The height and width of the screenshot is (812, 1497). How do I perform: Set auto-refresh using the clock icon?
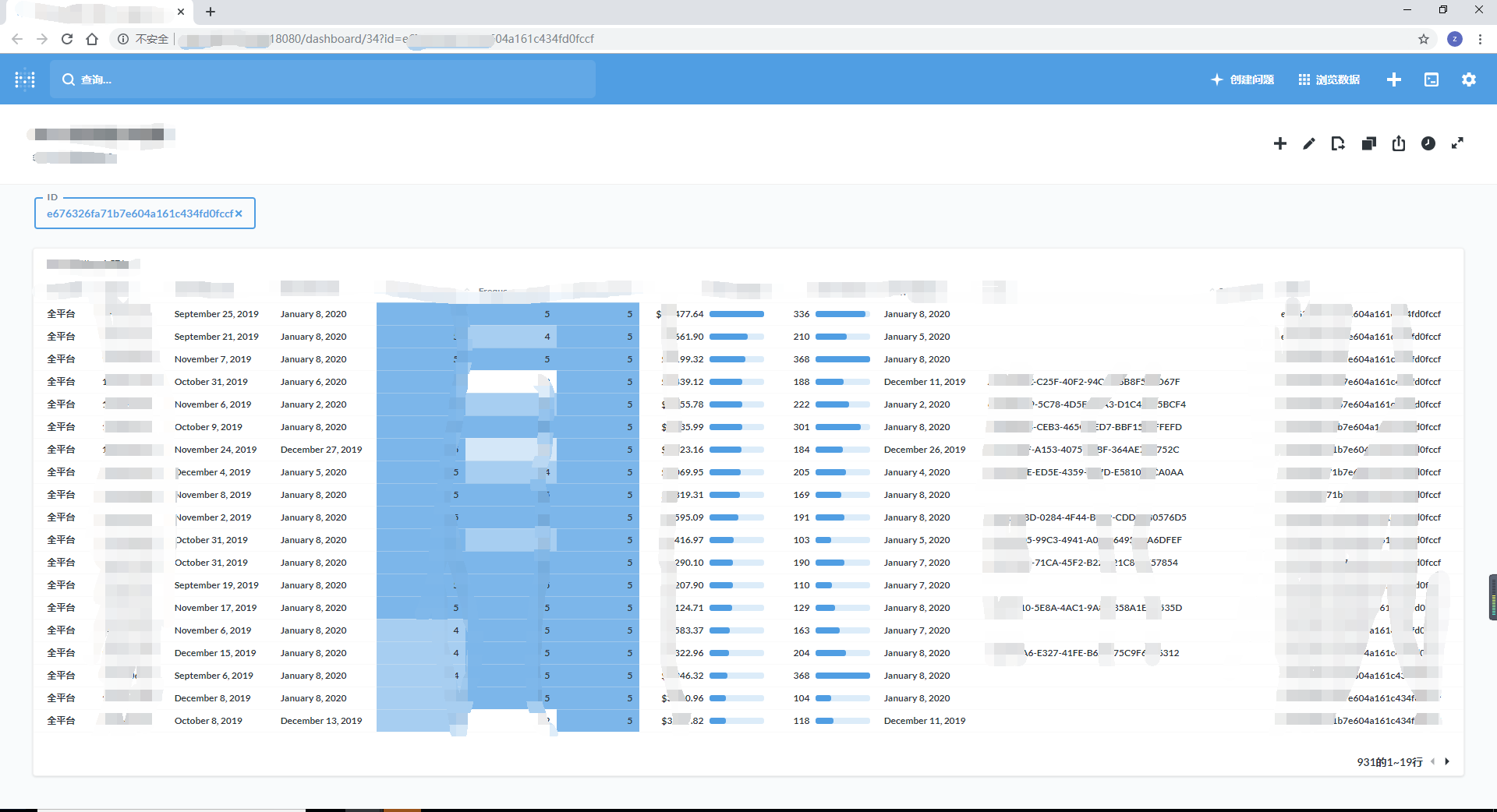coord(1428,143)
